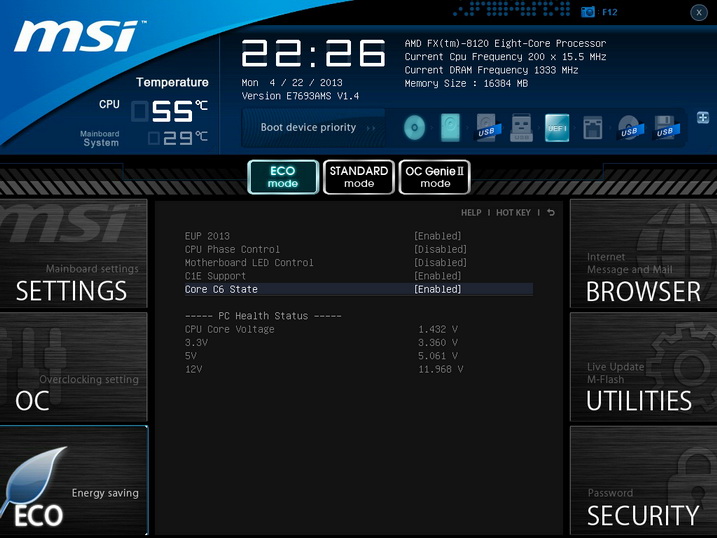Select the CD/DVD disc boot device icon
The width and height of the screenshot is (717, 538).
[x=414, y=128]
